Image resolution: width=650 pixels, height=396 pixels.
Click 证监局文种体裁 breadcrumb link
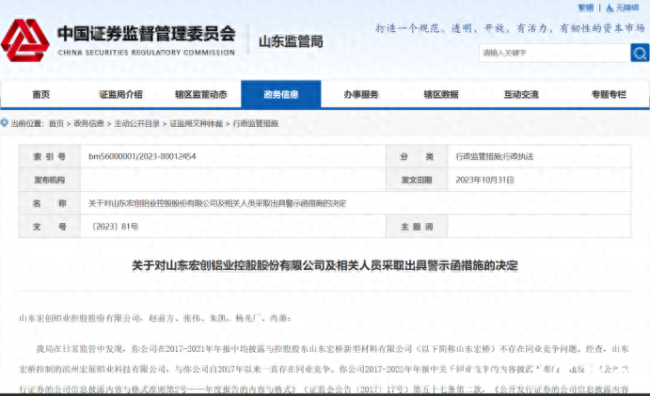click(x=196, y=124)
